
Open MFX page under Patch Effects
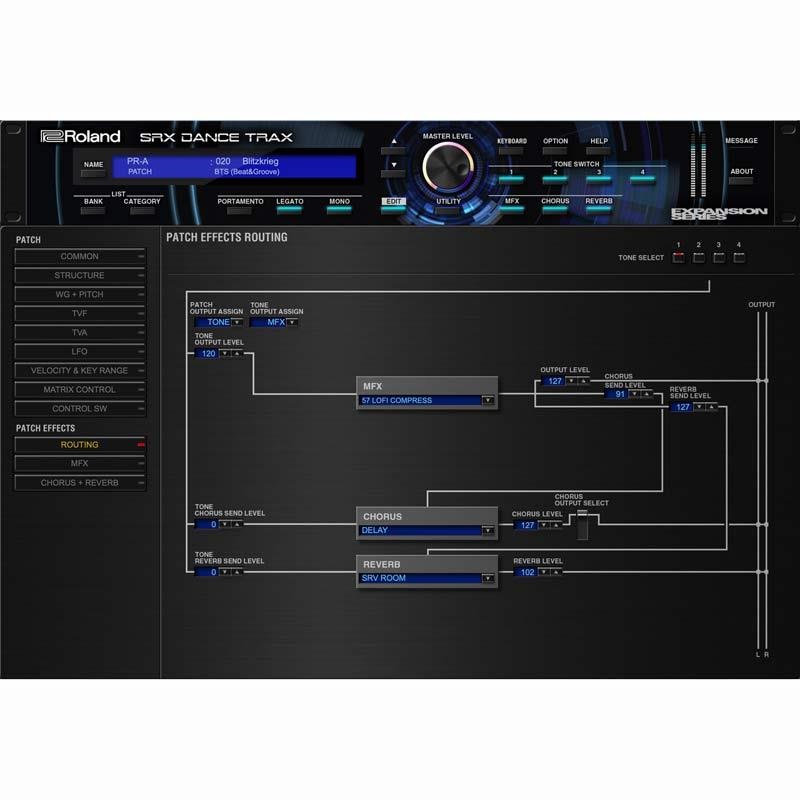tap(80, 463)
